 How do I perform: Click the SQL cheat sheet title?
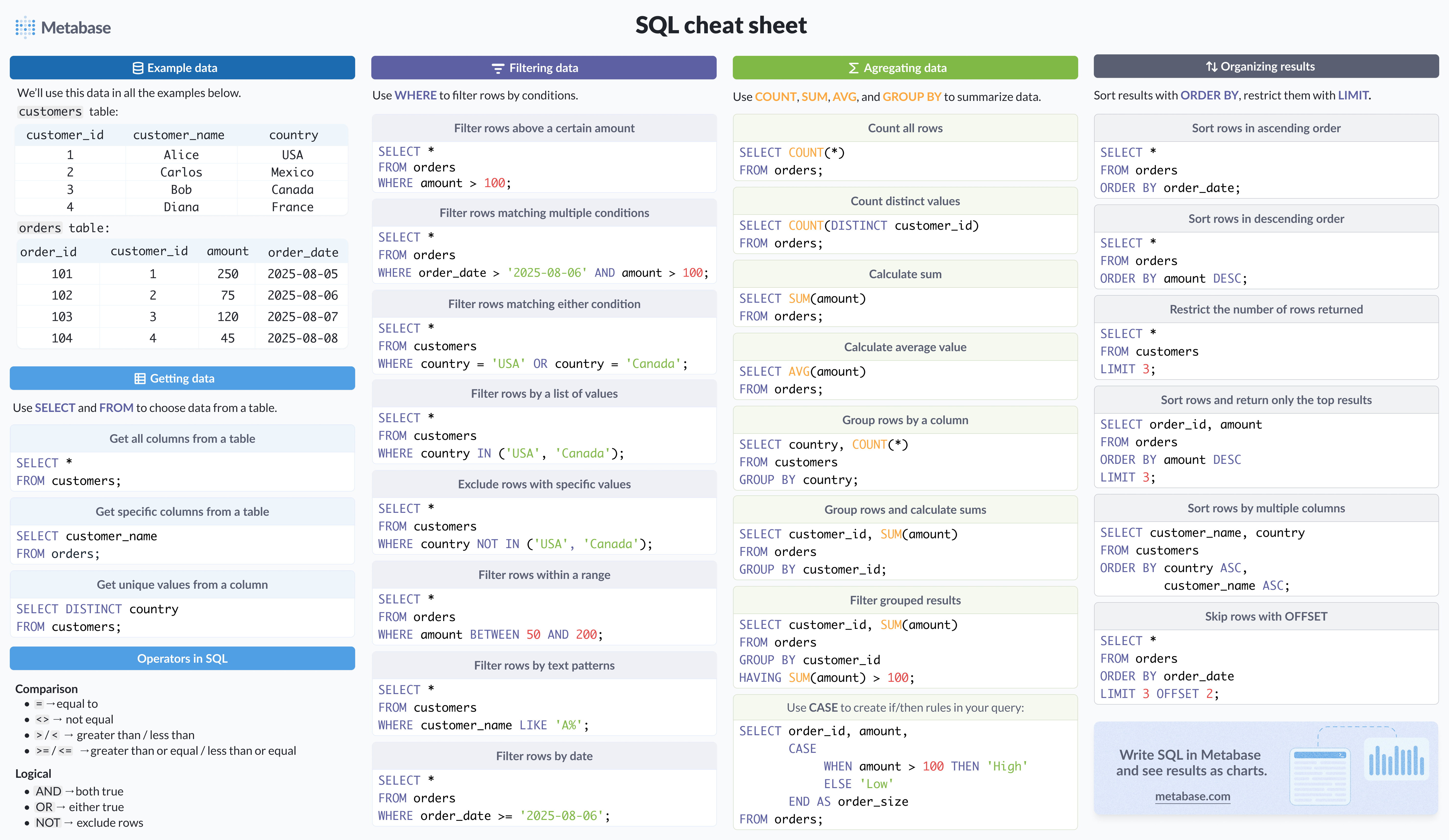point(721,25)
